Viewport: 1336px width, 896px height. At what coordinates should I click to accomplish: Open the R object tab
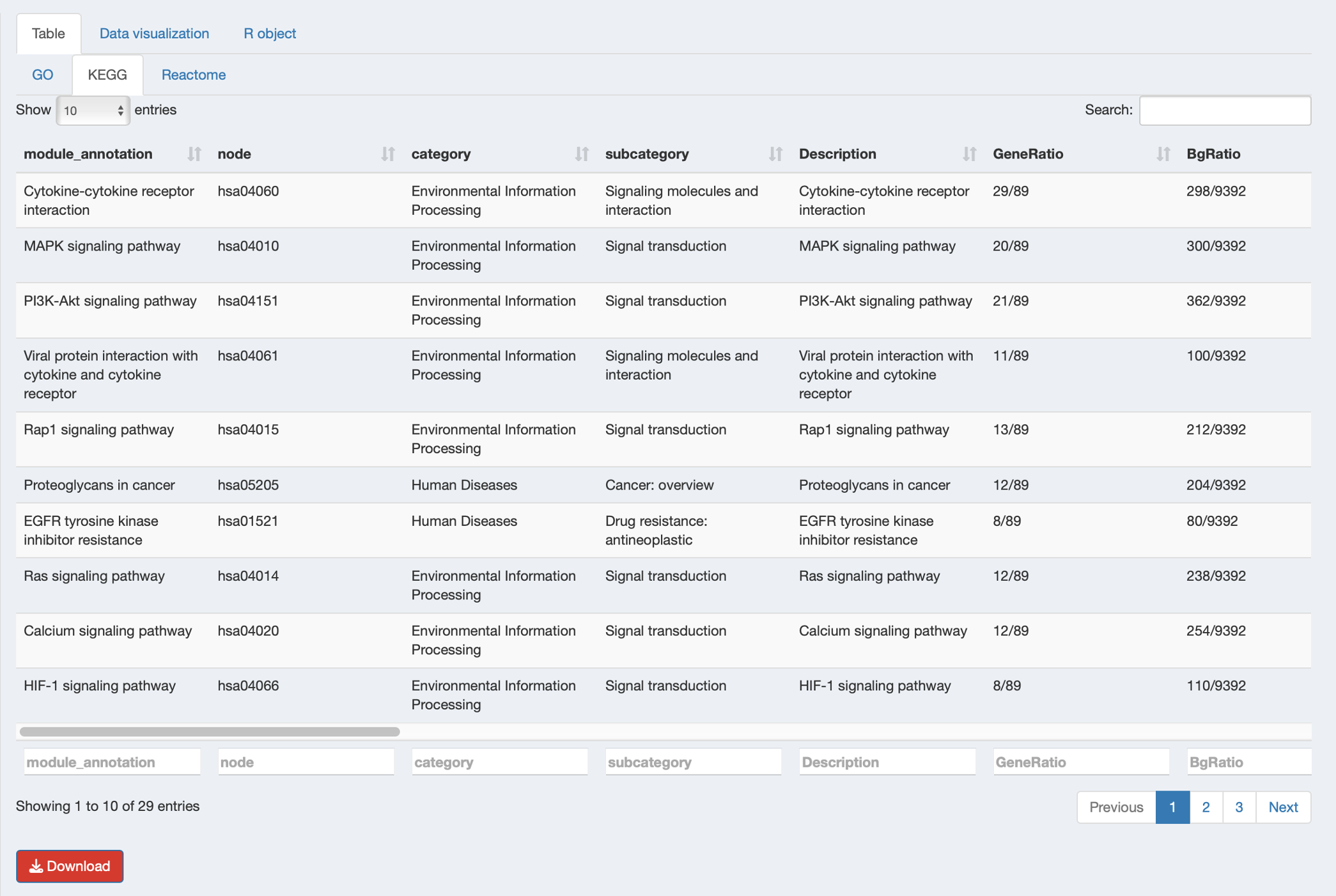[x=270, y=33]
